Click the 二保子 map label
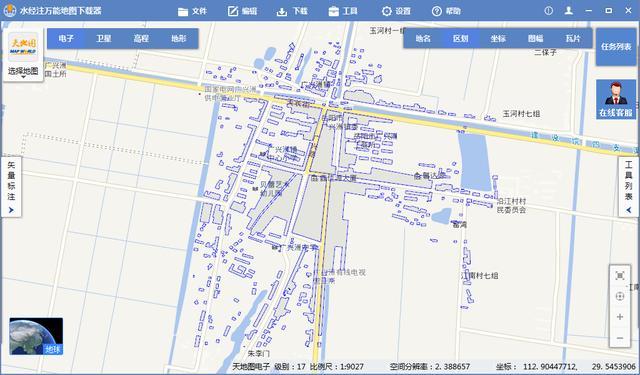This screenshot has height=375, width=640. (546, 52)
